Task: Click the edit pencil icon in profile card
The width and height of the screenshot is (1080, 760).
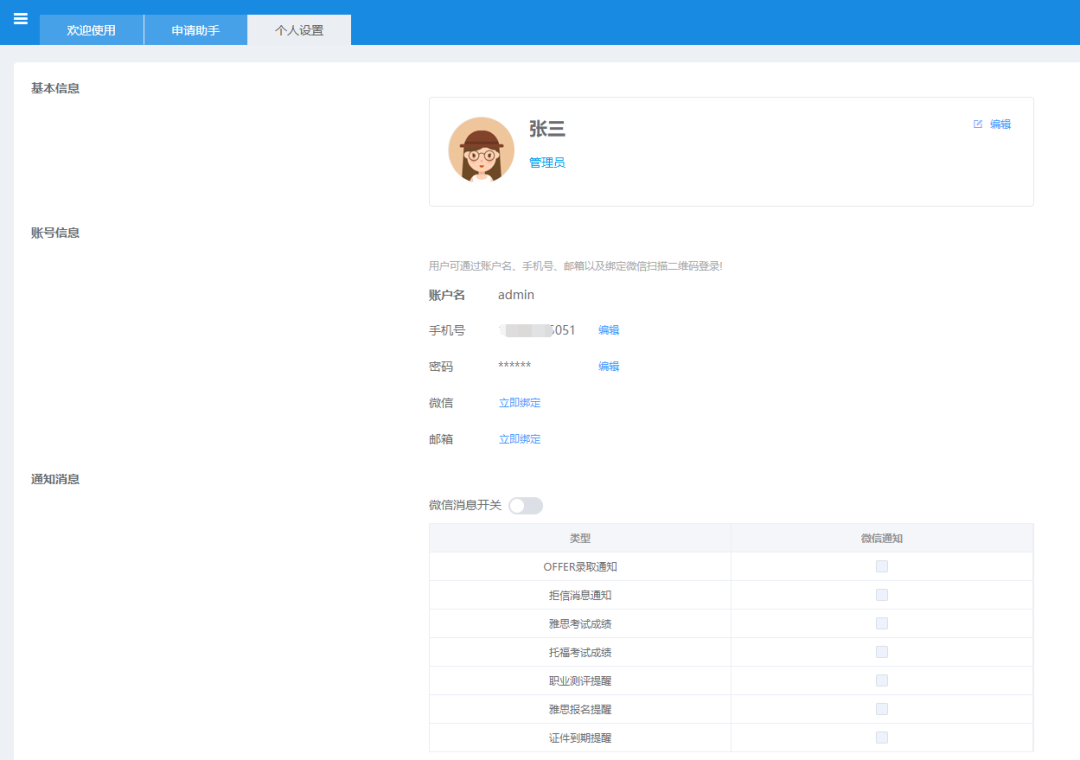Action: 978,124
